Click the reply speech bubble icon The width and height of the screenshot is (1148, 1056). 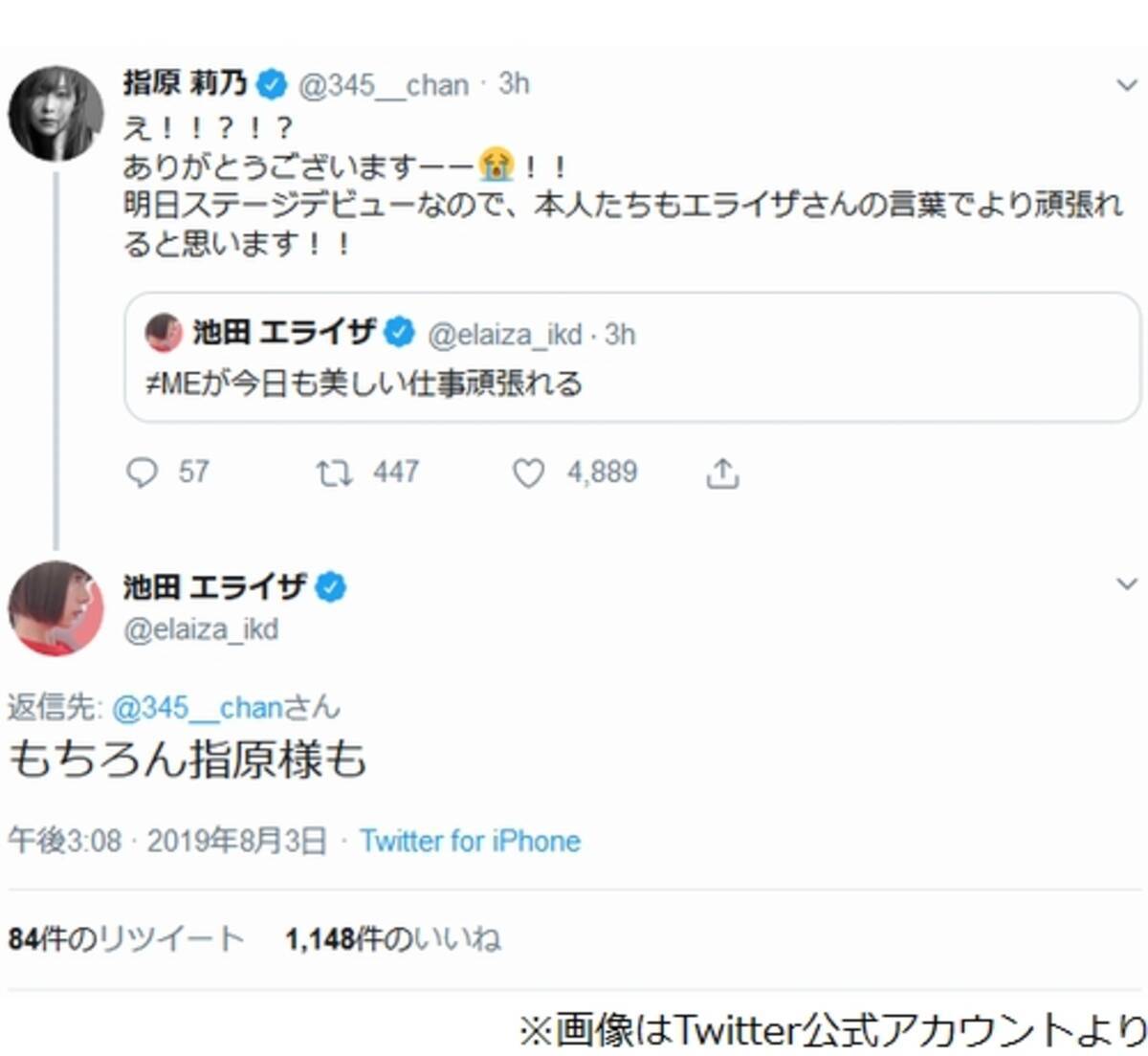142,473
